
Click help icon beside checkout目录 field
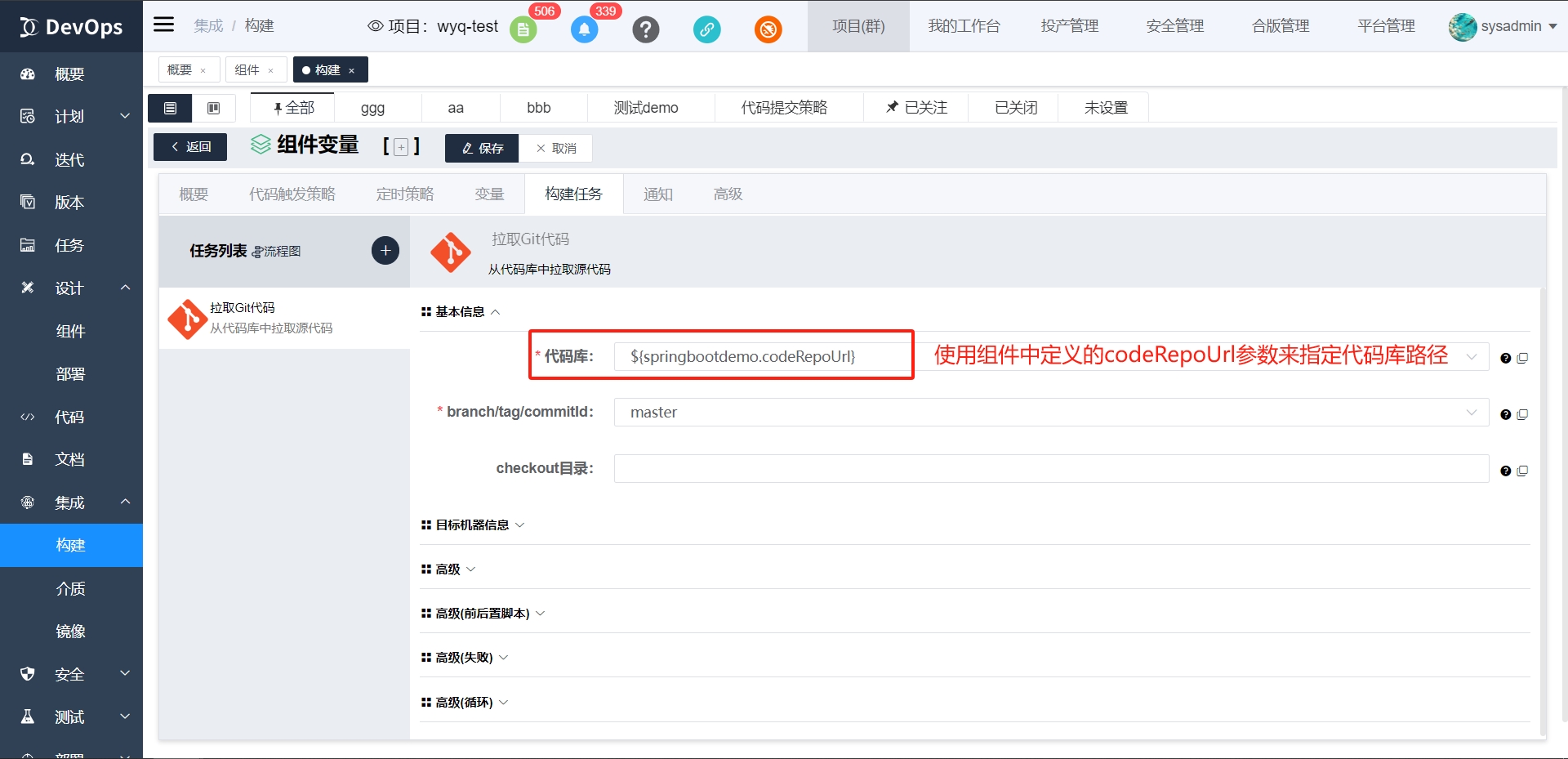(1505, 471)
